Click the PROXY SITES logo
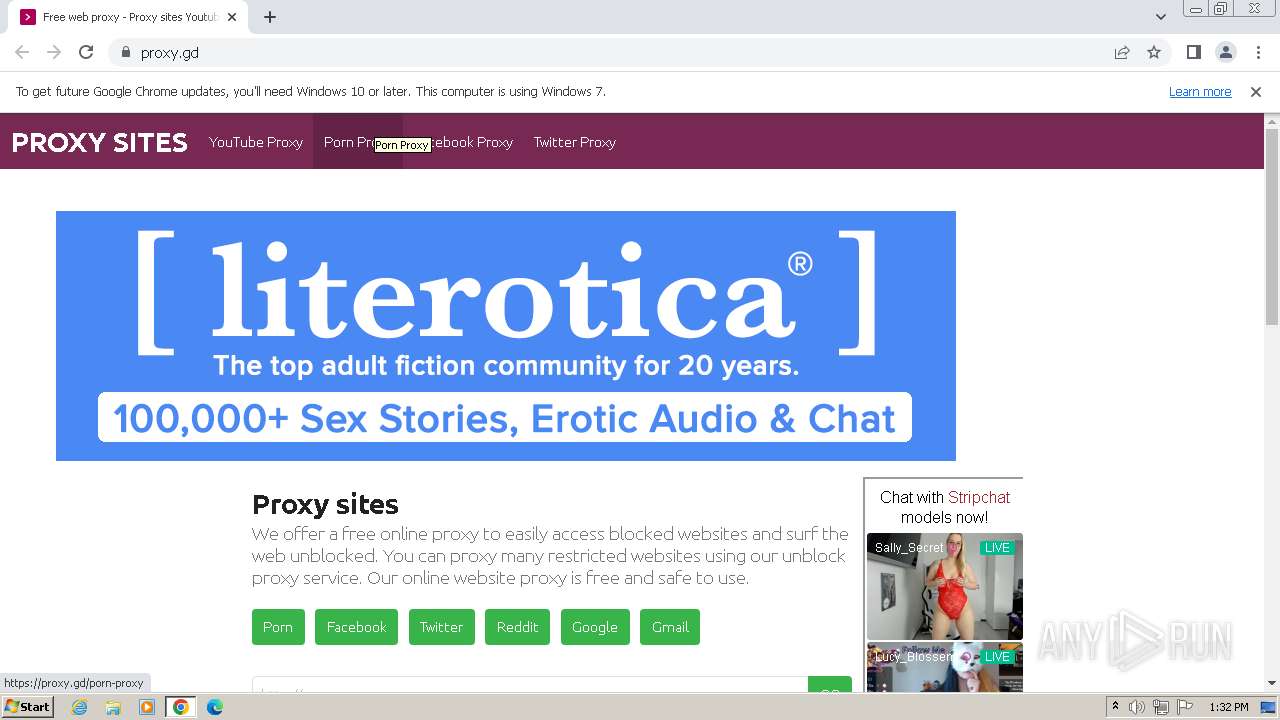The height and width of the screenshot is (720, 1280). 100,142
